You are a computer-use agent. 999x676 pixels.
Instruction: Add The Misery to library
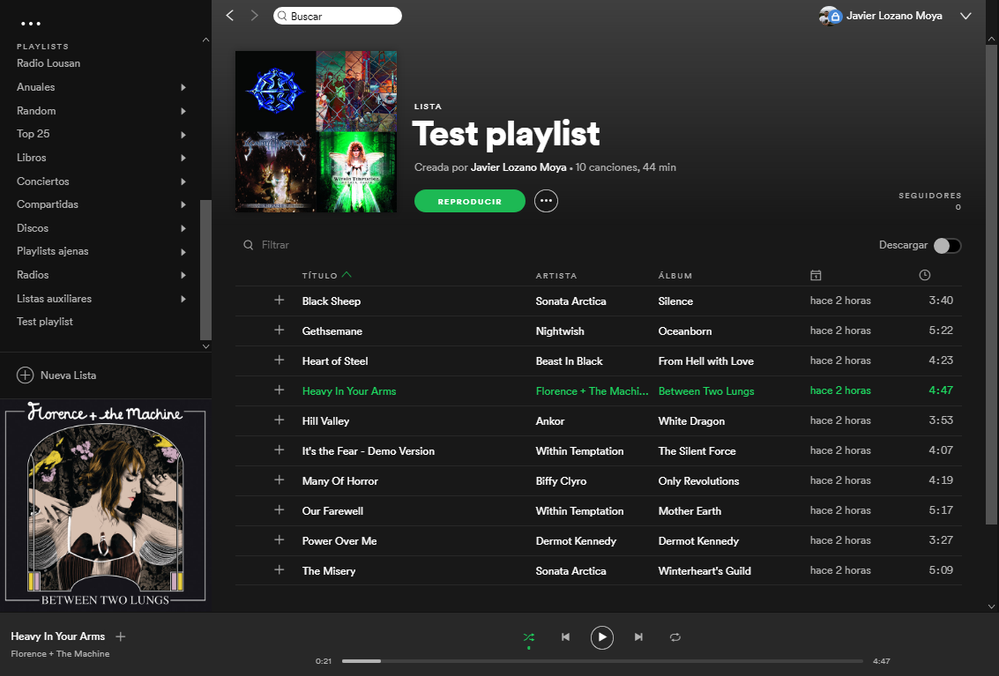[279, 570]
